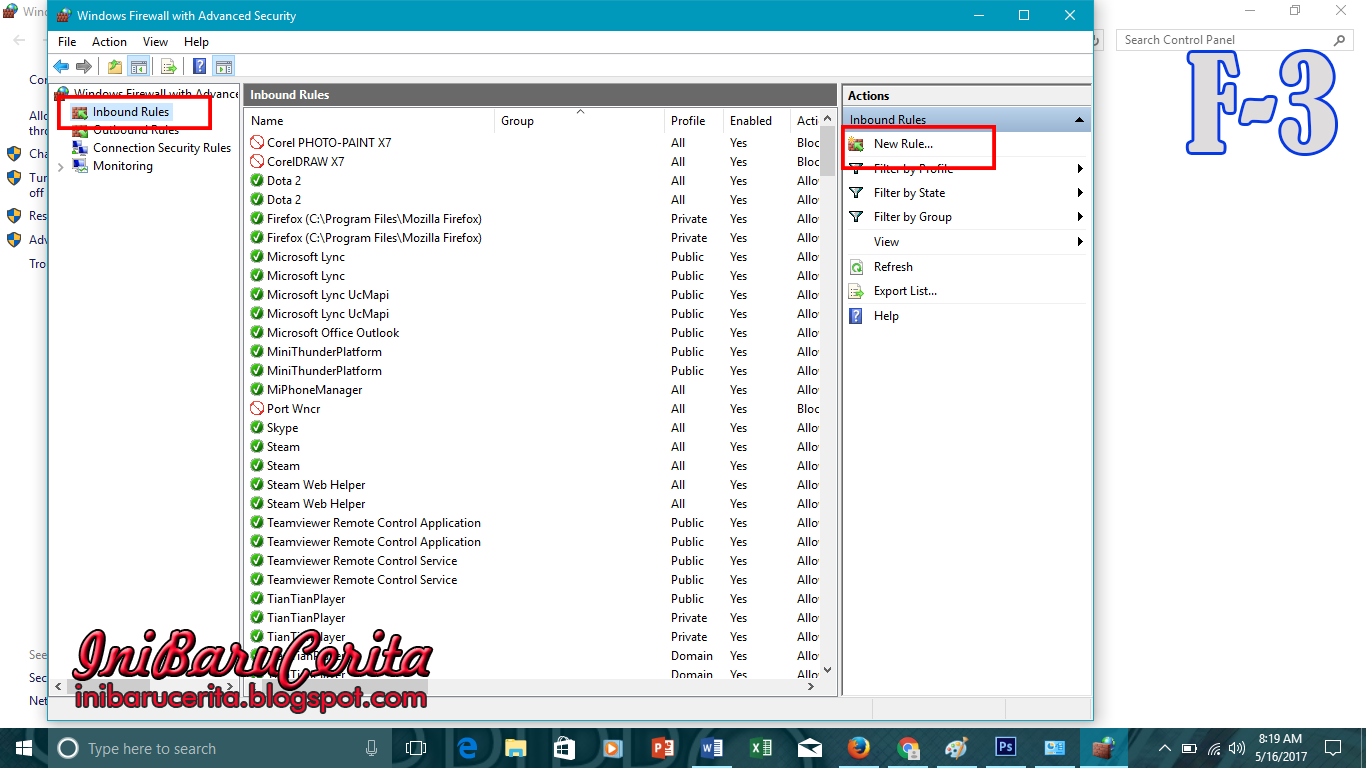Open the Help menu in the menu bar
This screenshot has height=768, width=1366.
[196, 42]
